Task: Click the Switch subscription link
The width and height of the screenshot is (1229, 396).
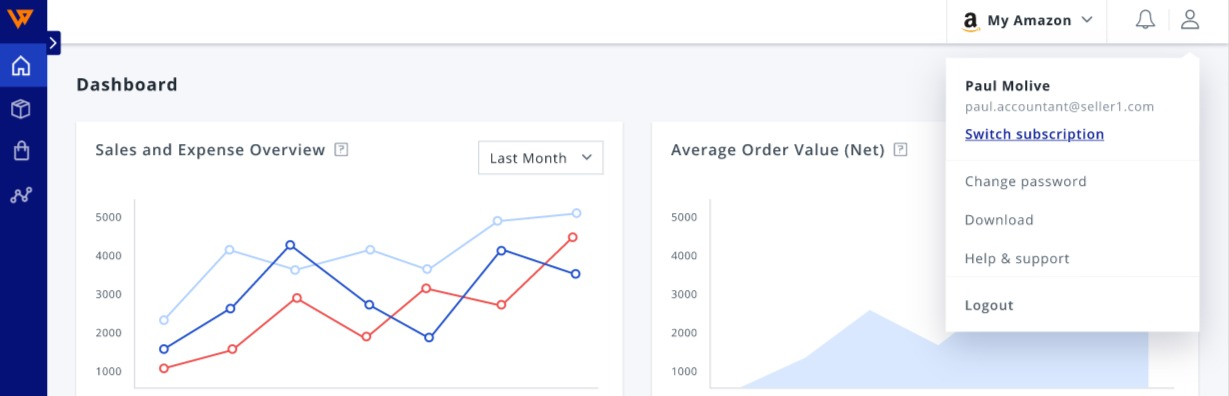Action: coord(1034,134)
